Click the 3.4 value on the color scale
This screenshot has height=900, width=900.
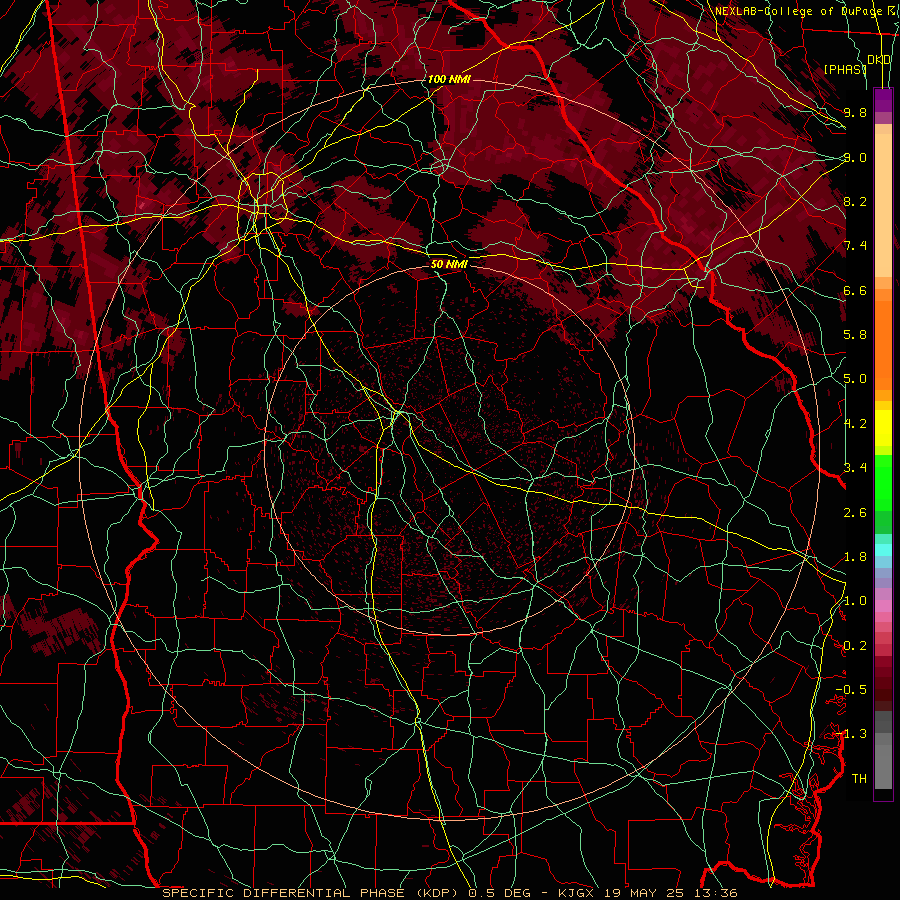point(855,468)
